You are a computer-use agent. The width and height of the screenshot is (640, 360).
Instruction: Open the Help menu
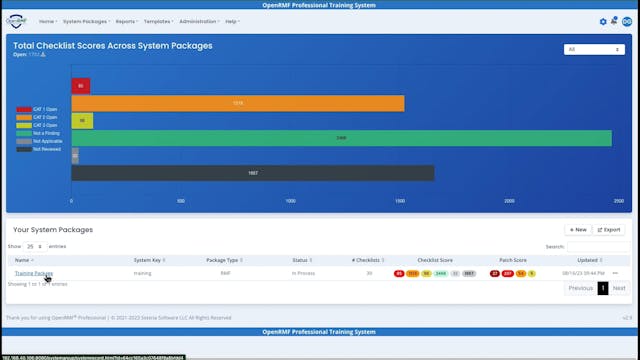(232, 21)
